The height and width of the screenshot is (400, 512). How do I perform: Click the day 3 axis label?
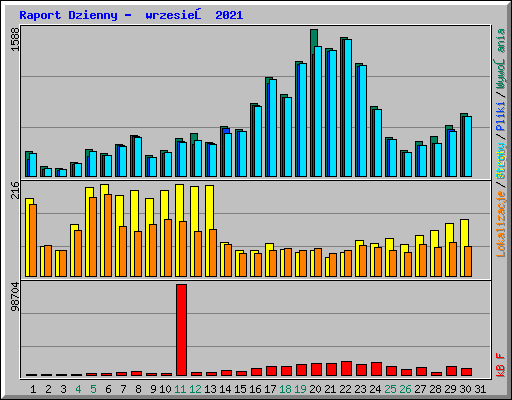(63, 389)
